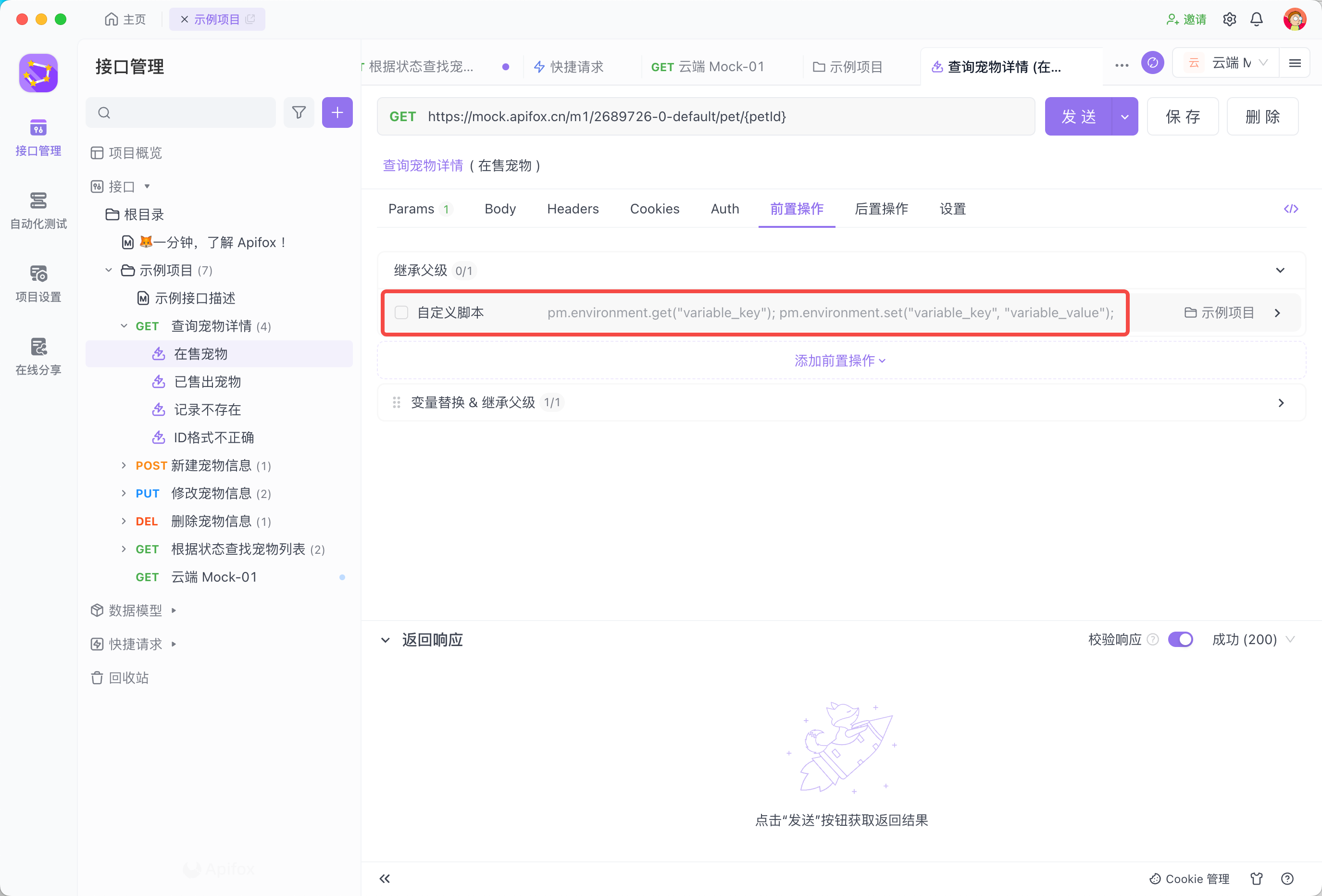Click the purple plus add button
1322x896 pixels.
pyautogui.click(x=337, y=112)
